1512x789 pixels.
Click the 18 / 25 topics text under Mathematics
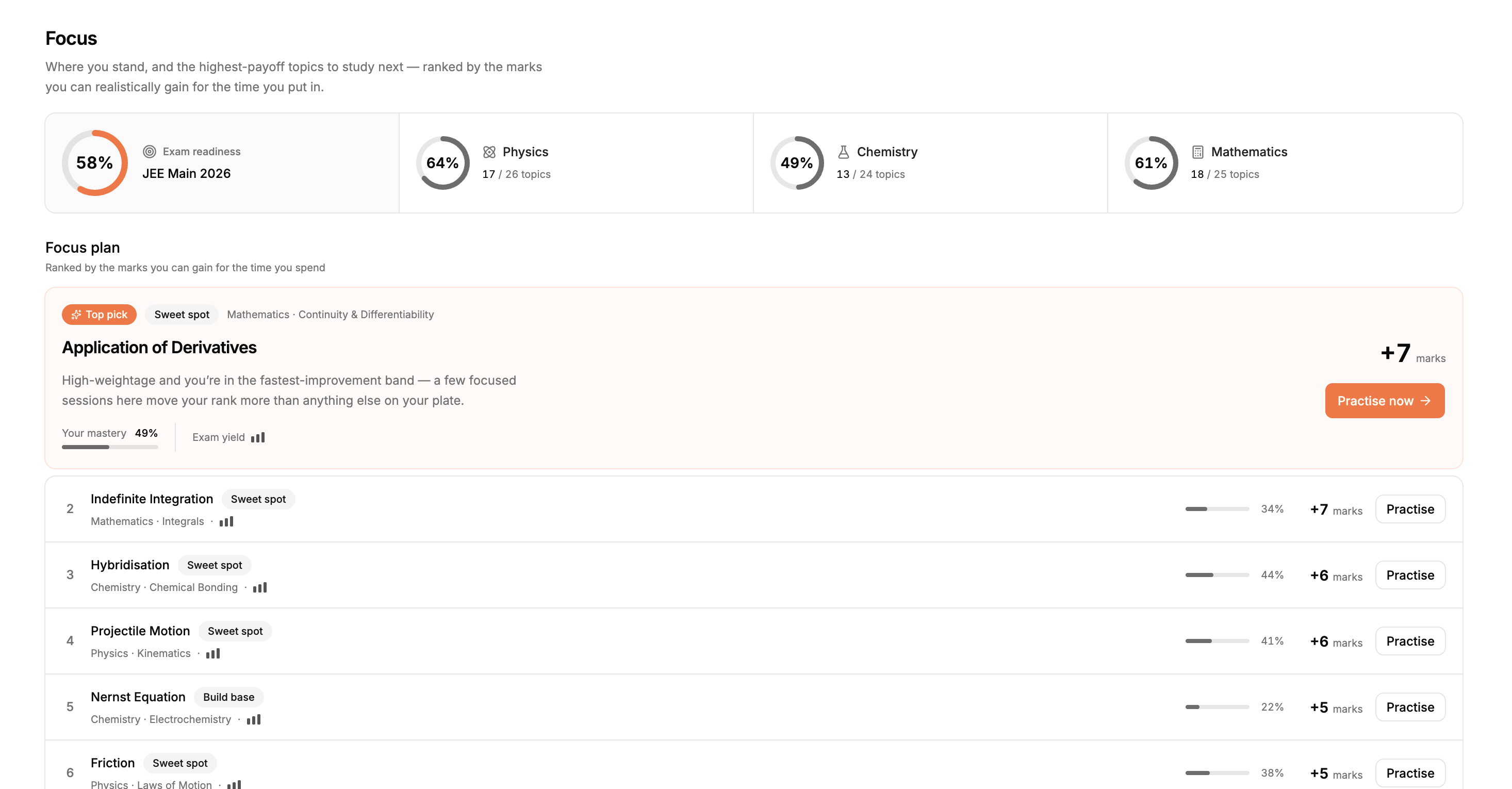(x=1225, y=174)
